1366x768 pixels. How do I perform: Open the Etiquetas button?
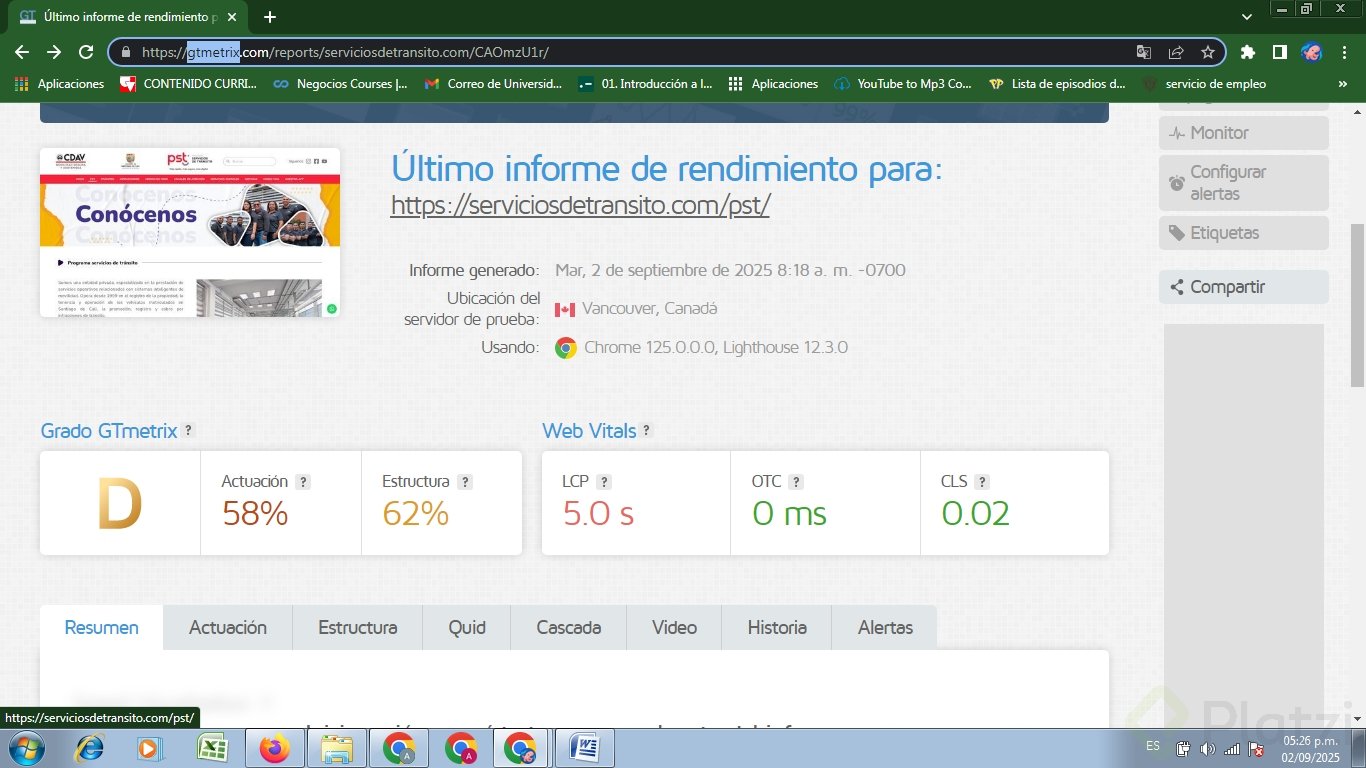(1244, 233)
